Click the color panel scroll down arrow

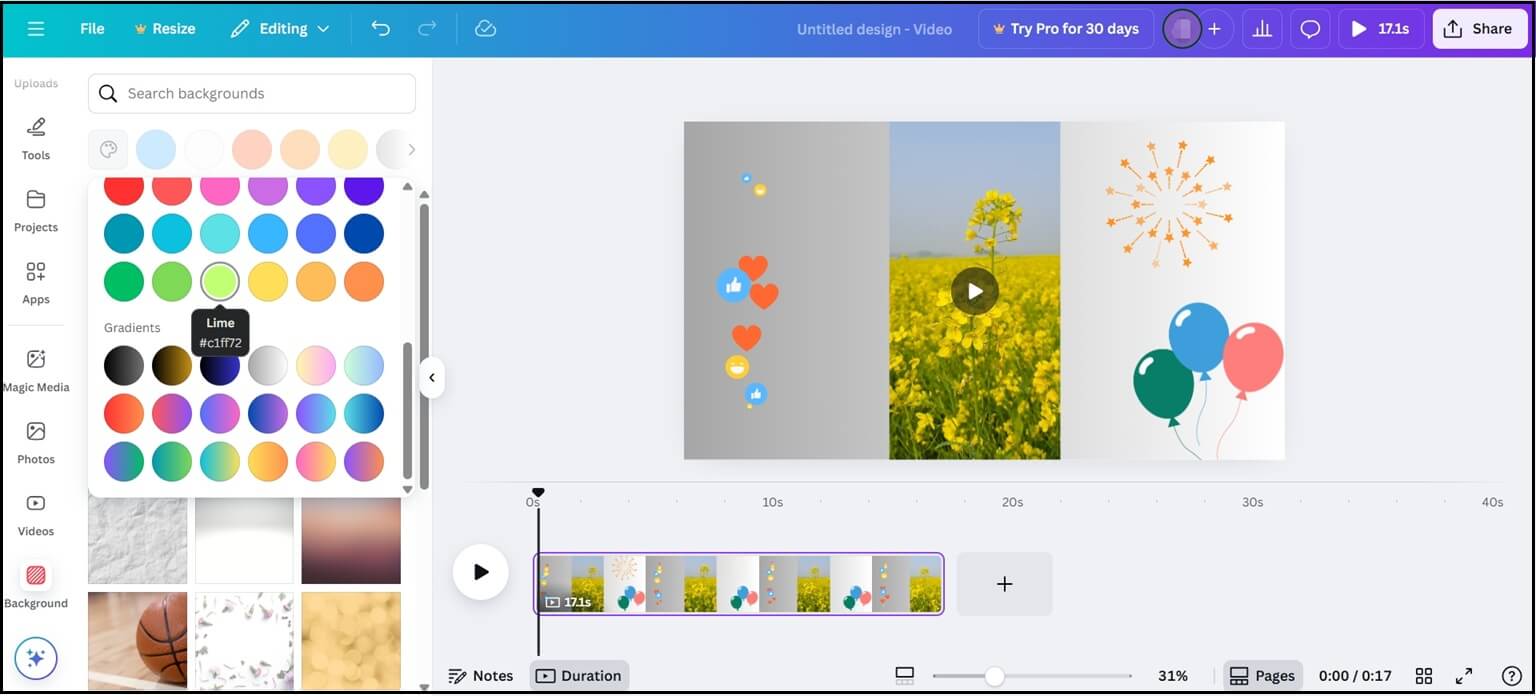click(x=407, y=489)
